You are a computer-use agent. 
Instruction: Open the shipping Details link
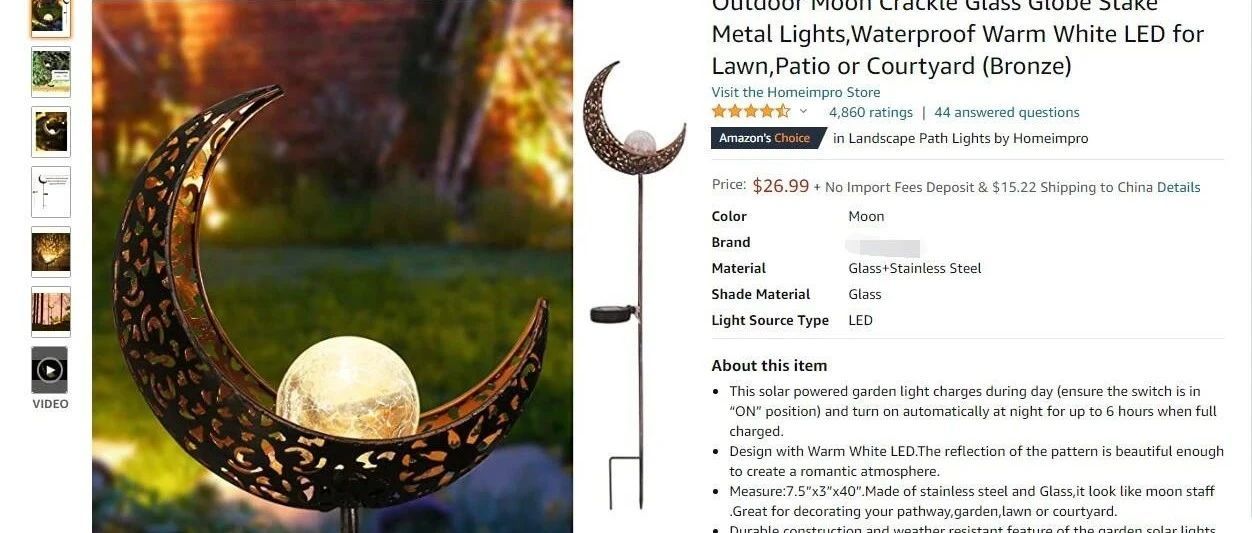pyautogui.click(x=1178, y=187)
